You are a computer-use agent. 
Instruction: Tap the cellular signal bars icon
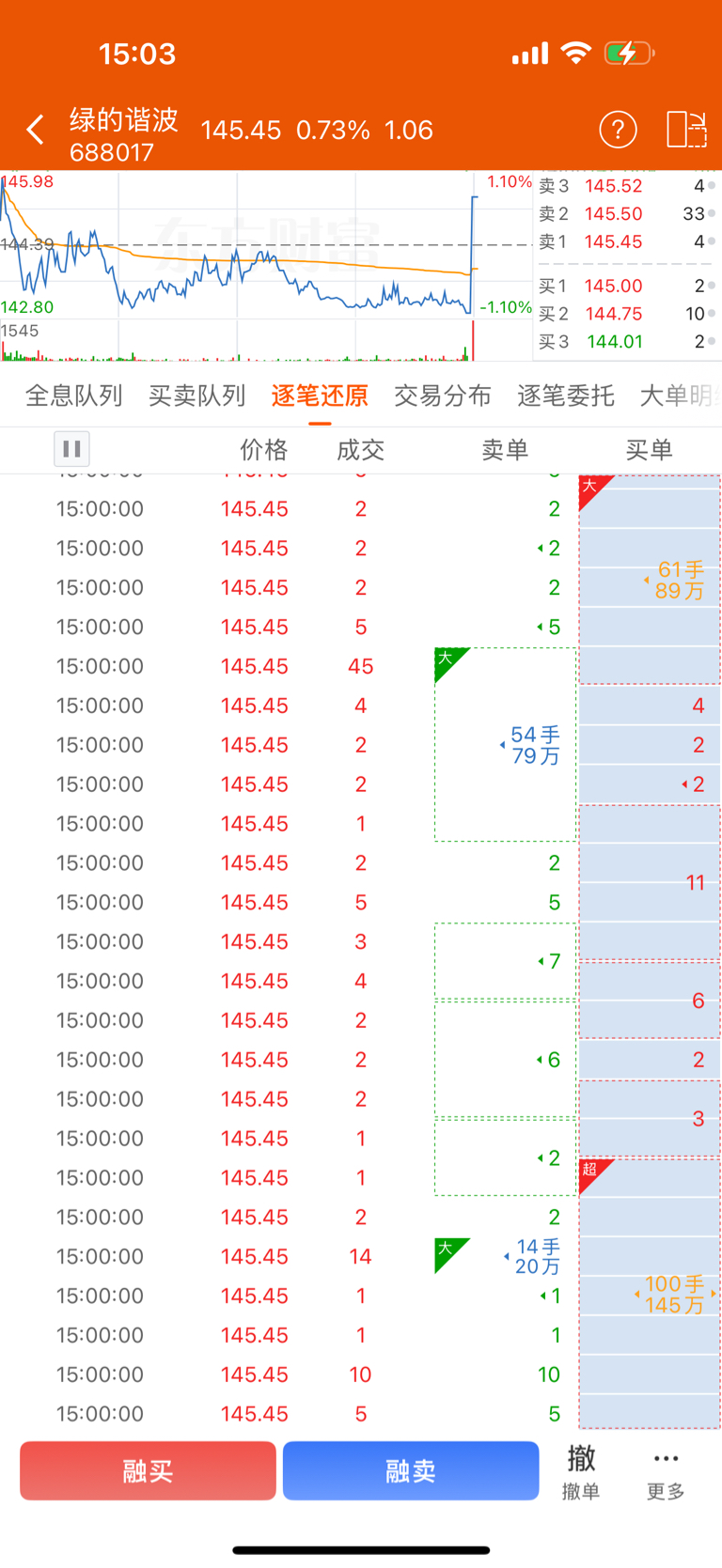click(x=530, y=54)
